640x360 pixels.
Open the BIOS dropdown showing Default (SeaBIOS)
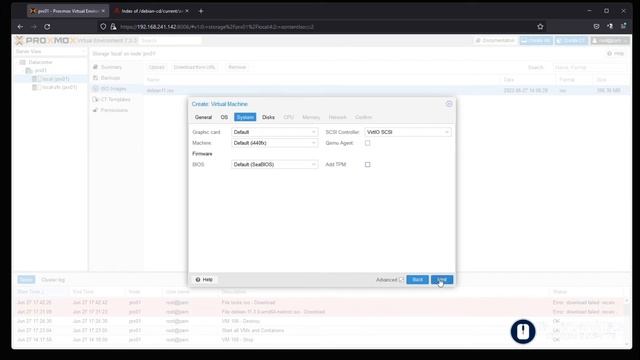[x=274, y=164]
